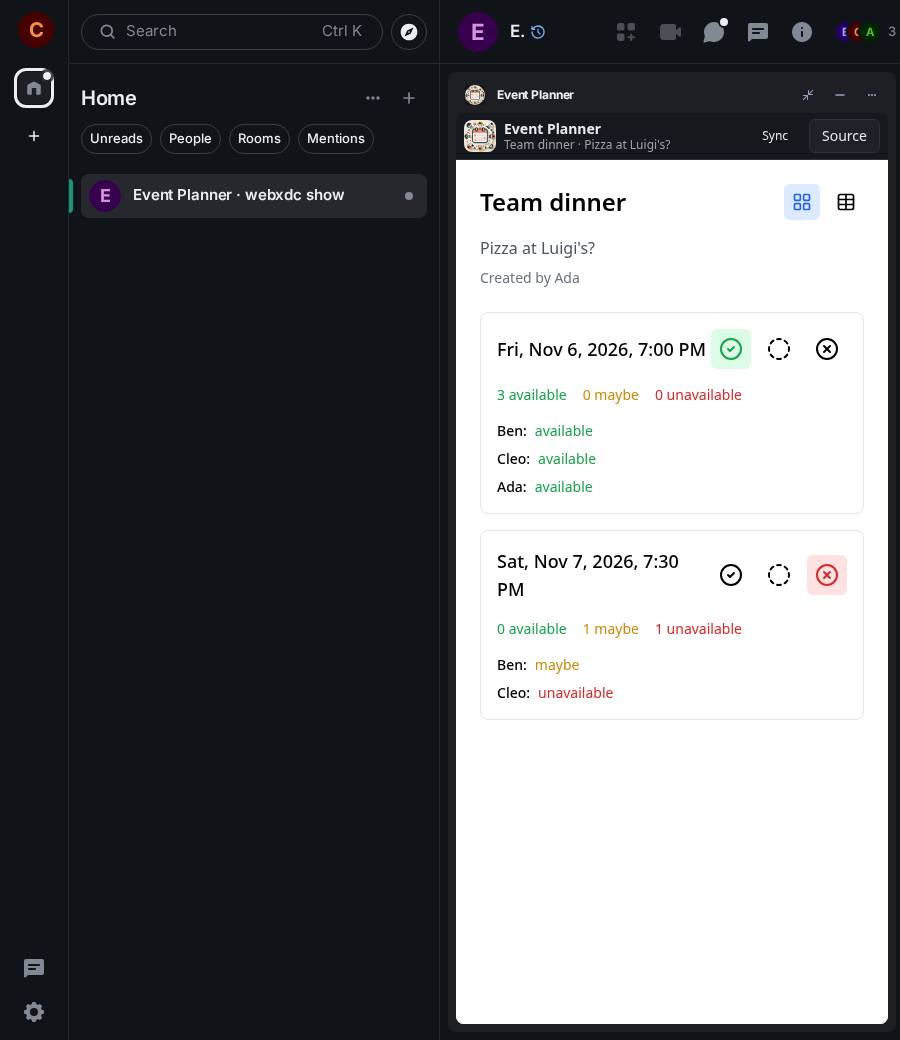Viewport: 900px width, 1040px height.
Task: Minimize the Event Planner widget
Action: [x=840, y=95]
